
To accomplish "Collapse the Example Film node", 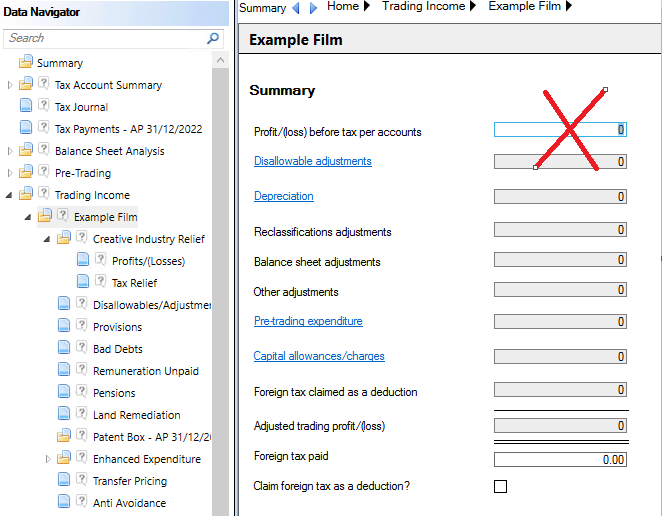I will coord(28,217).
